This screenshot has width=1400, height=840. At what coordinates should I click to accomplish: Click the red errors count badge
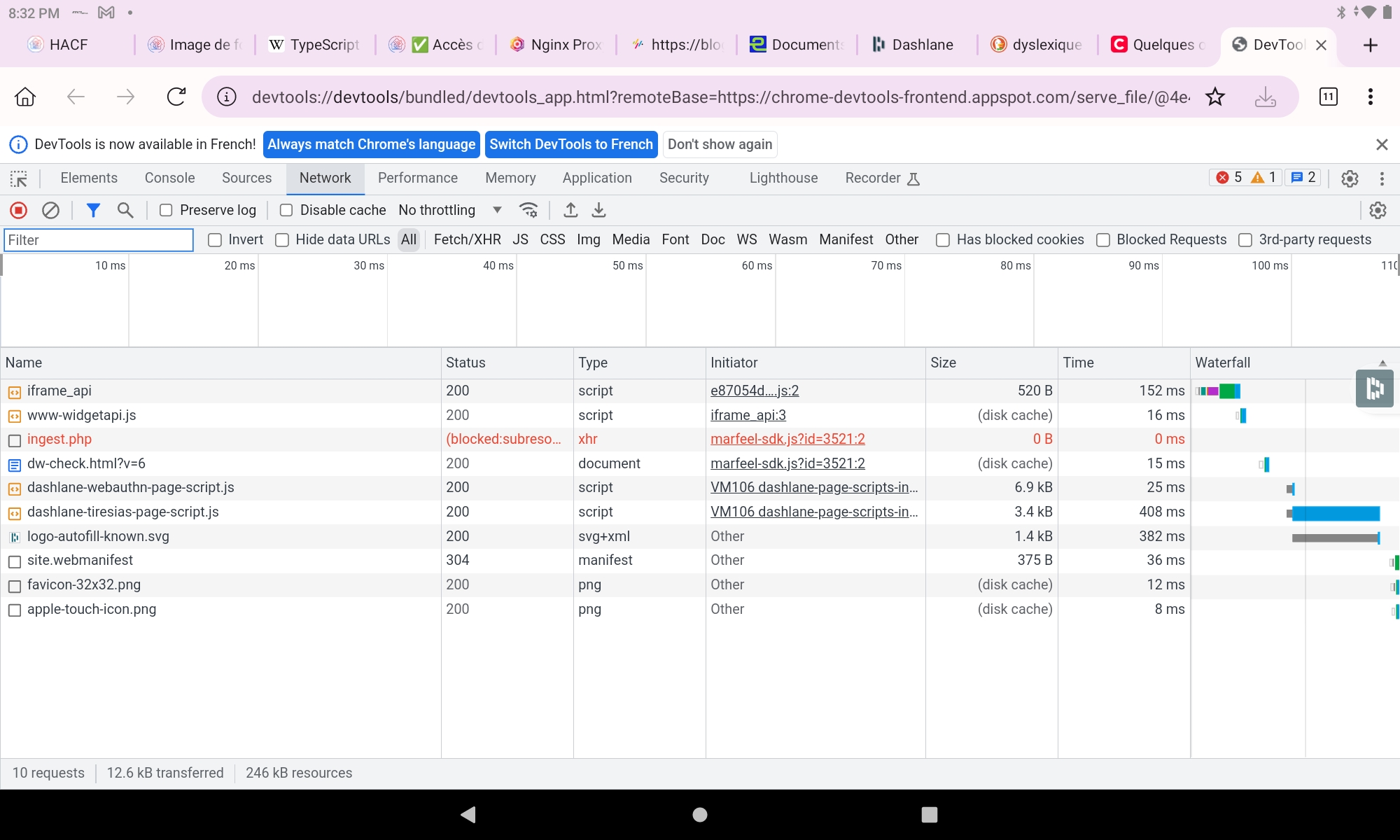(1229, 178)
